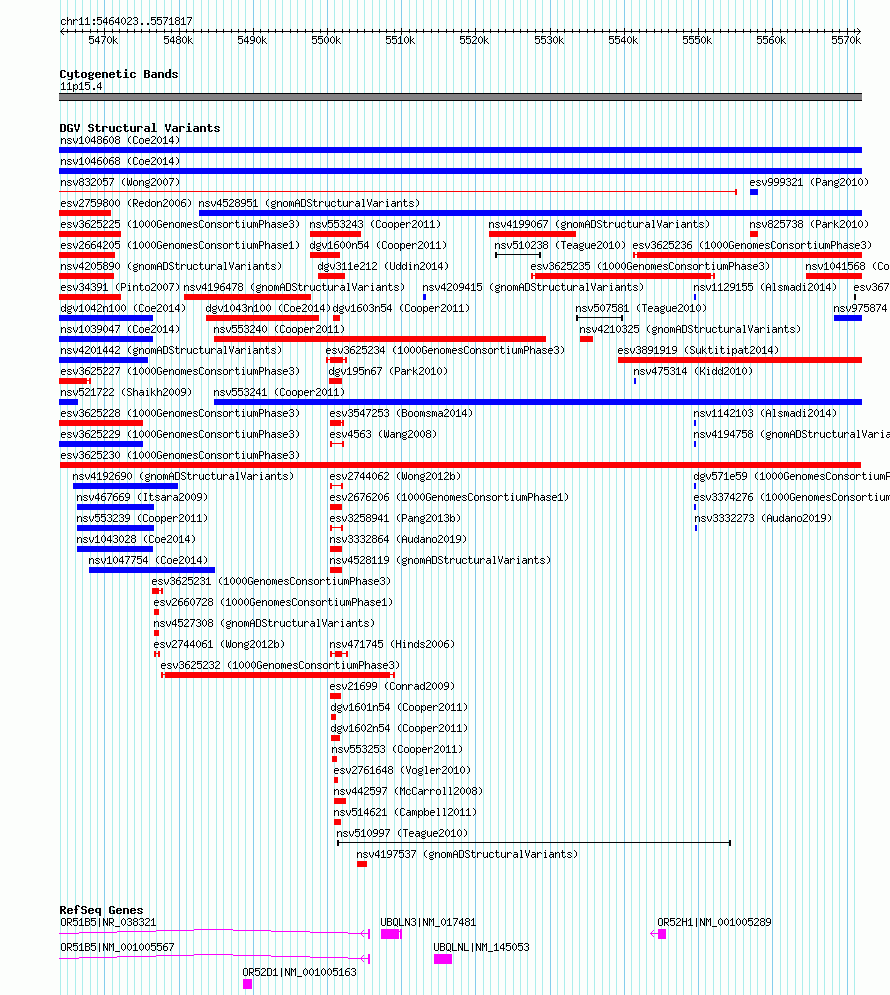The width and height of the screenshot is (890, 995).
Task: Click nsv4210325 (gnomADStructuralVariants) label
Action: pos(690,329)
